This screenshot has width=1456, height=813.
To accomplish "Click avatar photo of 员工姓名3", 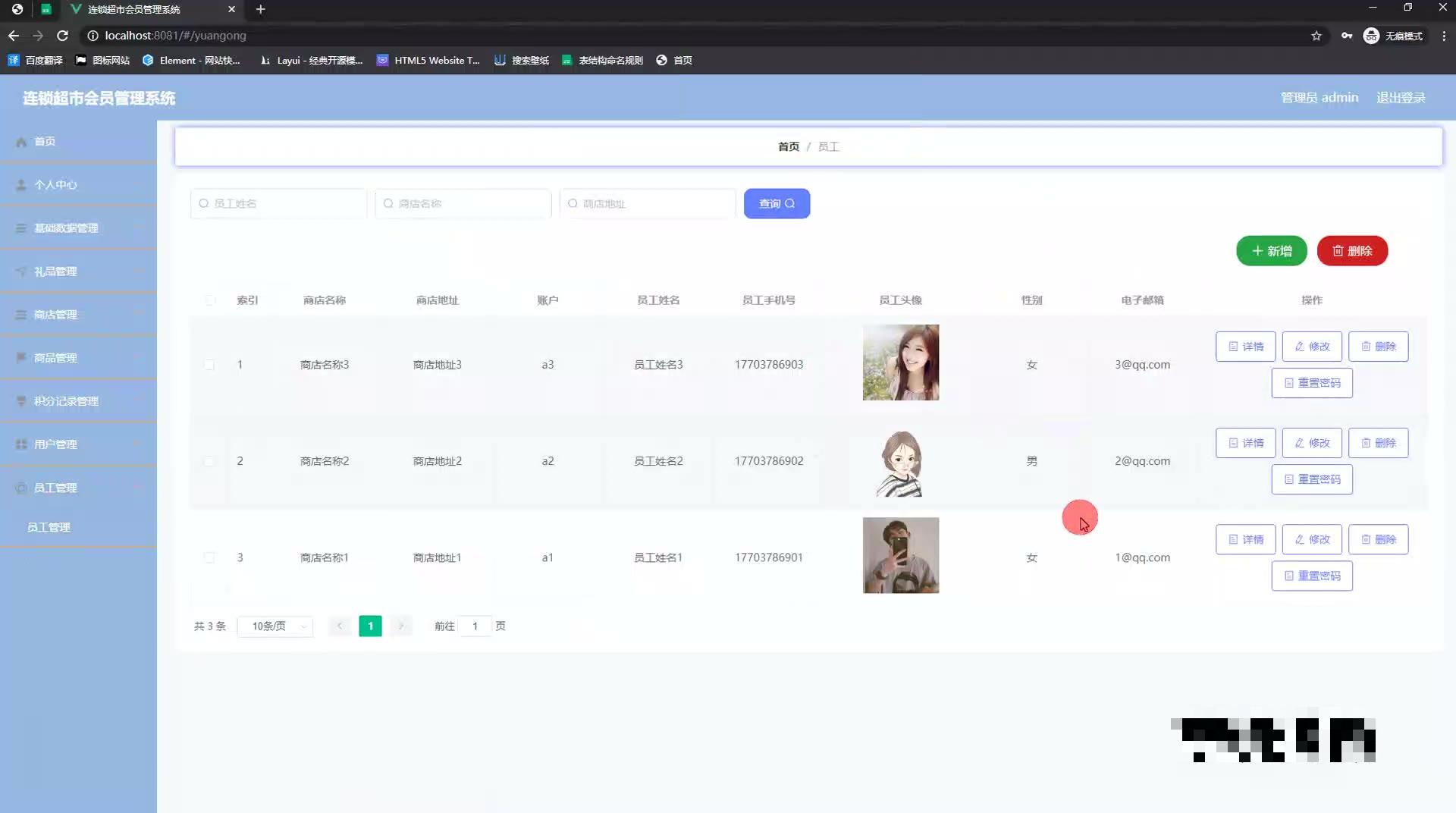I will [x=900, y=363].
